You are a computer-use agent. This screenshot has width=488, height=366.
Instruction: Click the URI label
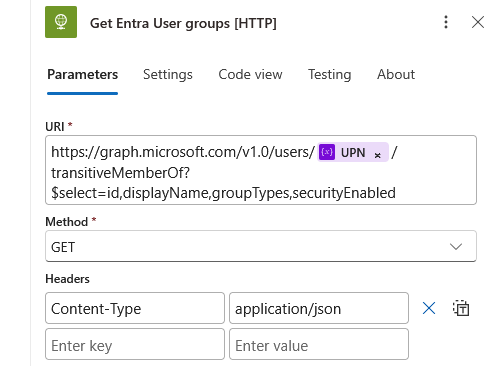[x=55, y=127]
